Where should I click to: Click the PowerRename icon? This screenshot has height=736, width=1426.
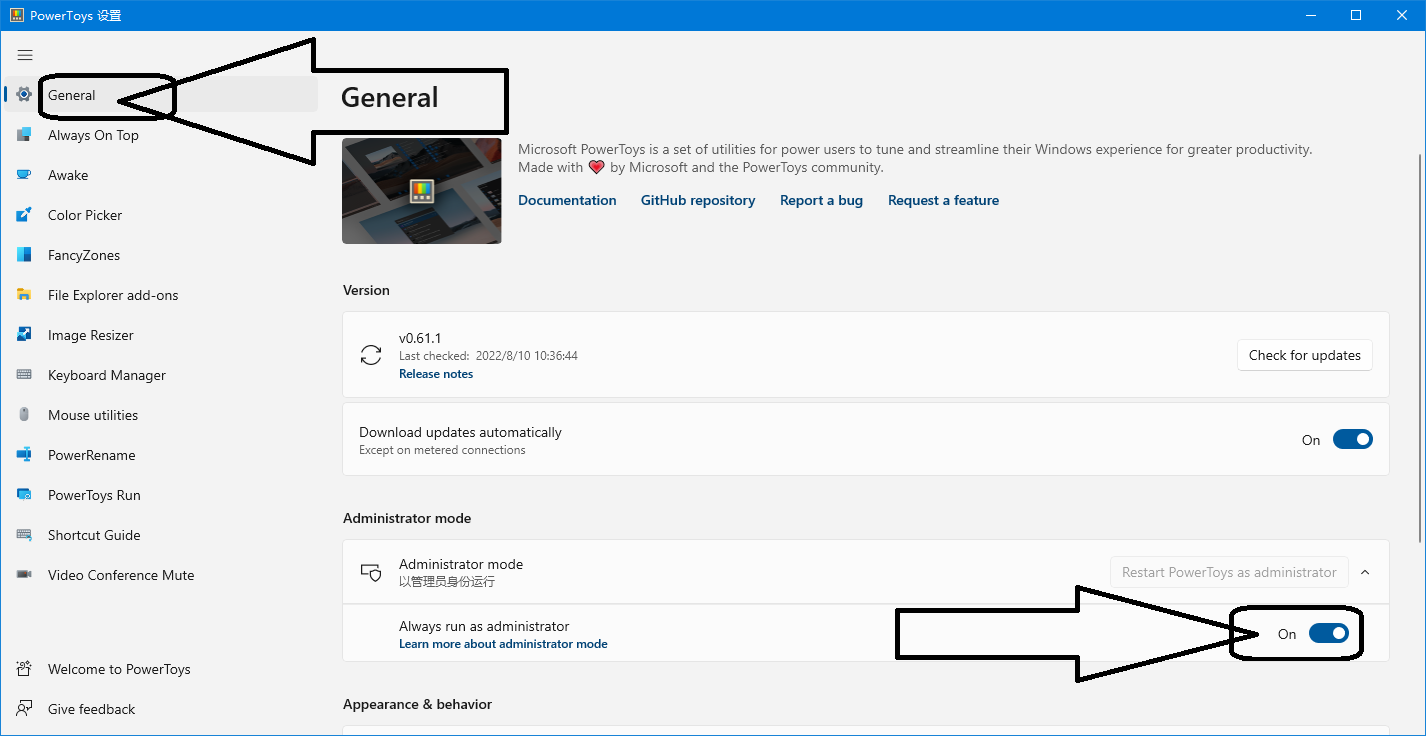click(24, 455)
